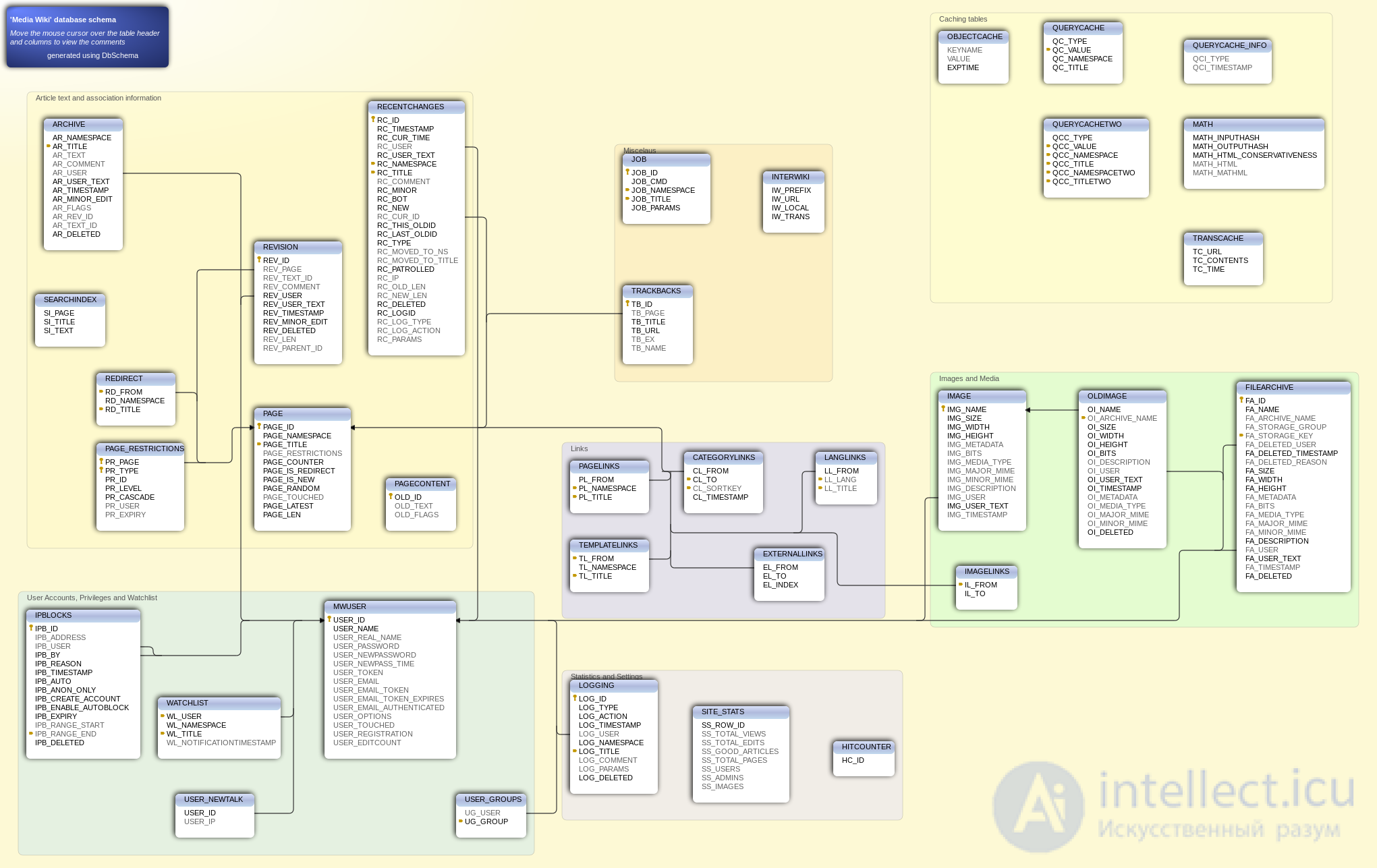Click the key icon beside IPB_ID

pyautogui.click(x=31, y=628)
